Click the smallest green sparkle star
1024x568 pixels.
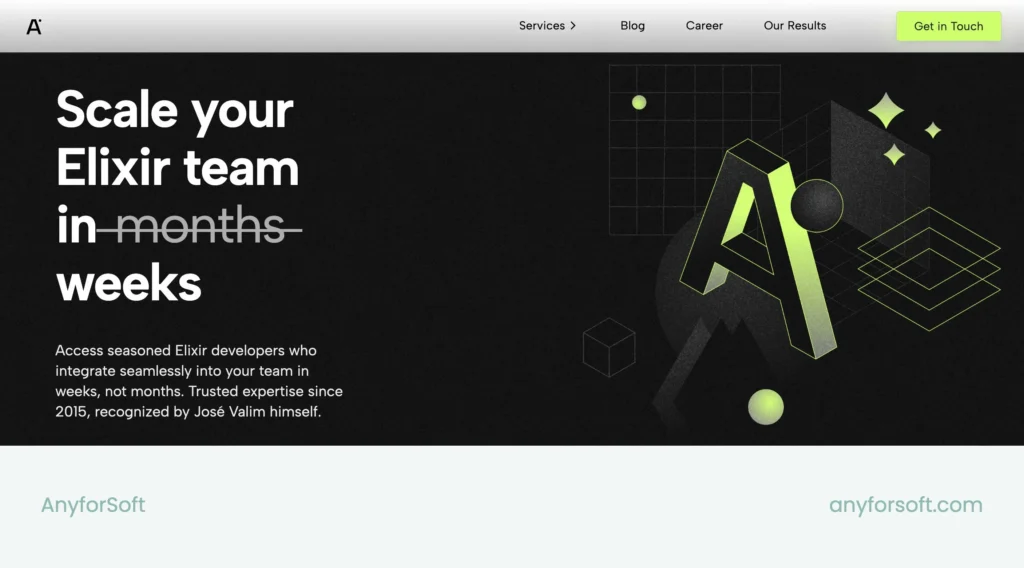933,130
